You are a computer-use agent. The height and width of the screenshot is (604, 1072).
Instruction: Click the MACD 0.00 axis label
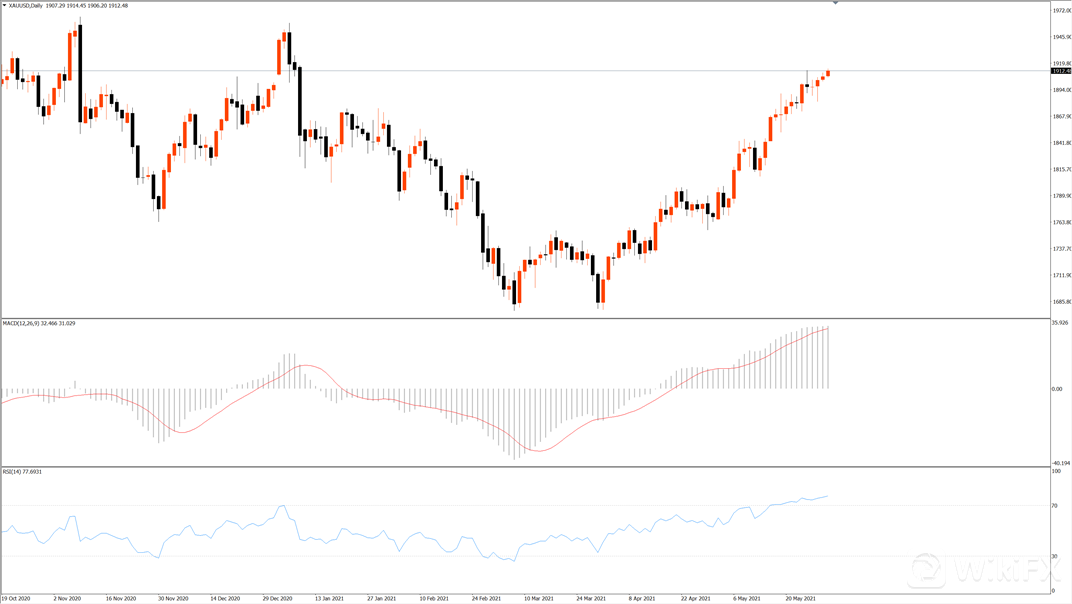pos(1057,389)
